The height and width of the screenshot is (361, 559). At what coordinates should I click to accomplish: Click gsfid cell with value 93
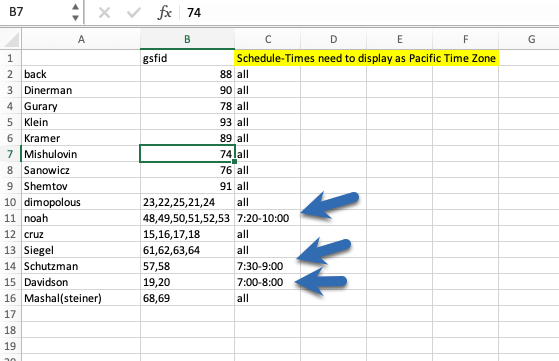click(188, 122)
